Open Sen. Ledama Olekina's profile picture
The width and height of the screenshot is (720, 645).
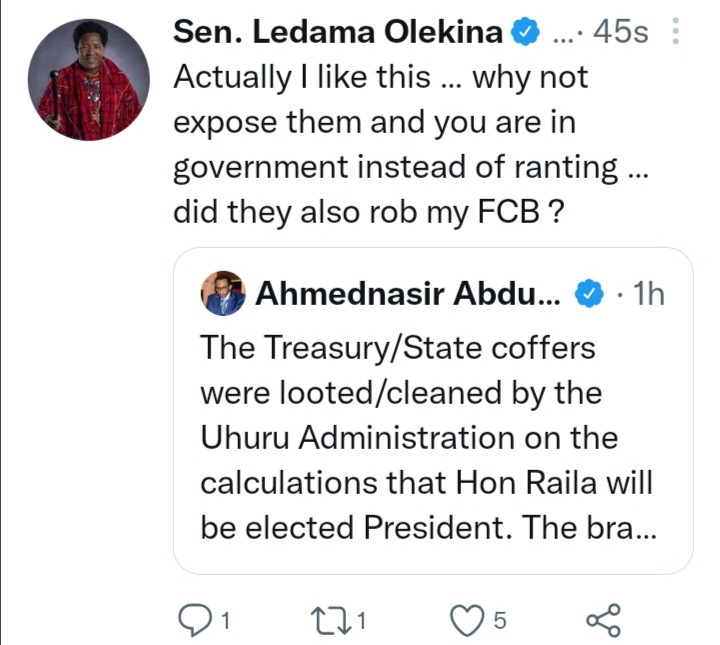(89, 79)
